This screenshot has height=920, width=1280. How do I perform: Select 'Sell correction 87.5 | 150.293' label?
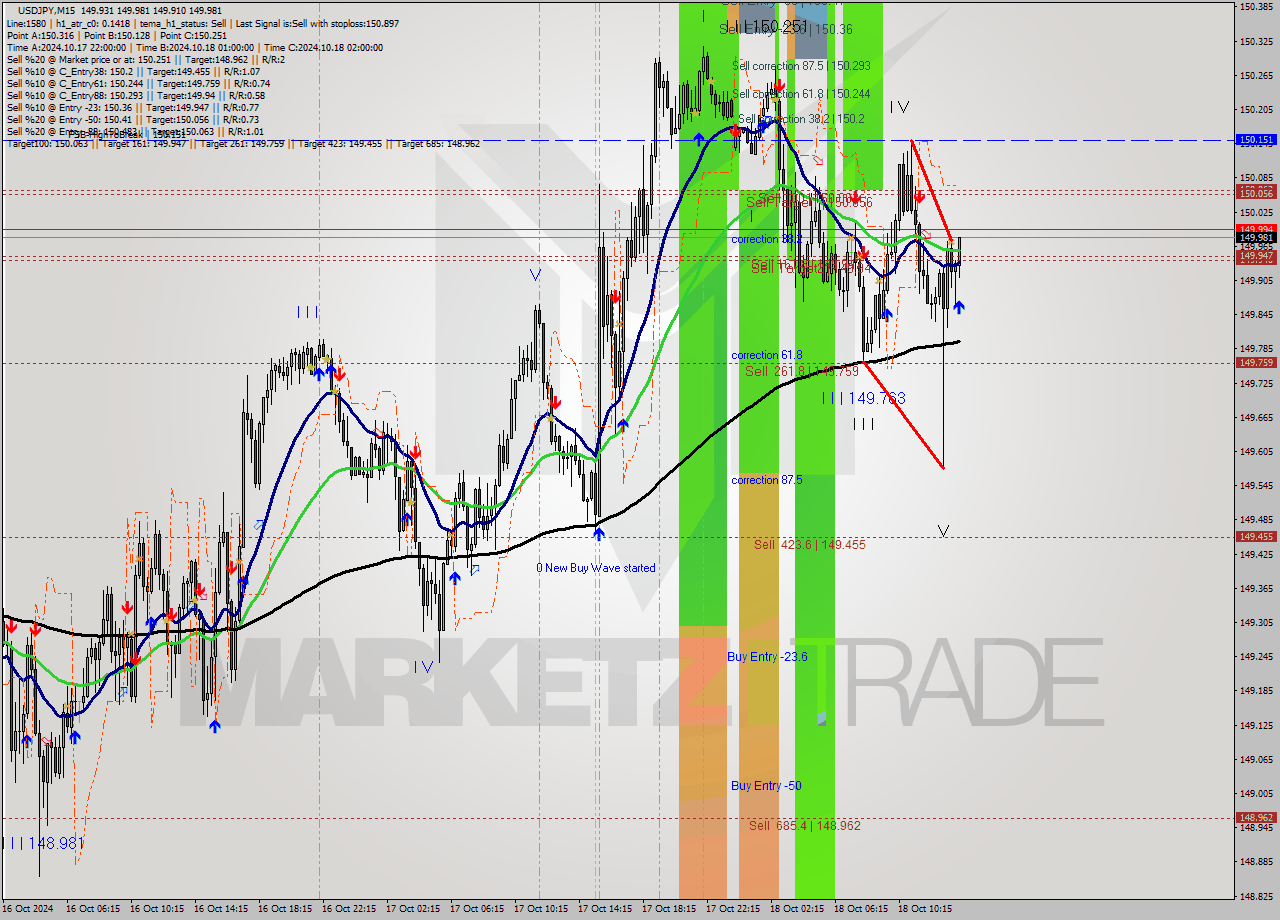(x=801, y=66)
